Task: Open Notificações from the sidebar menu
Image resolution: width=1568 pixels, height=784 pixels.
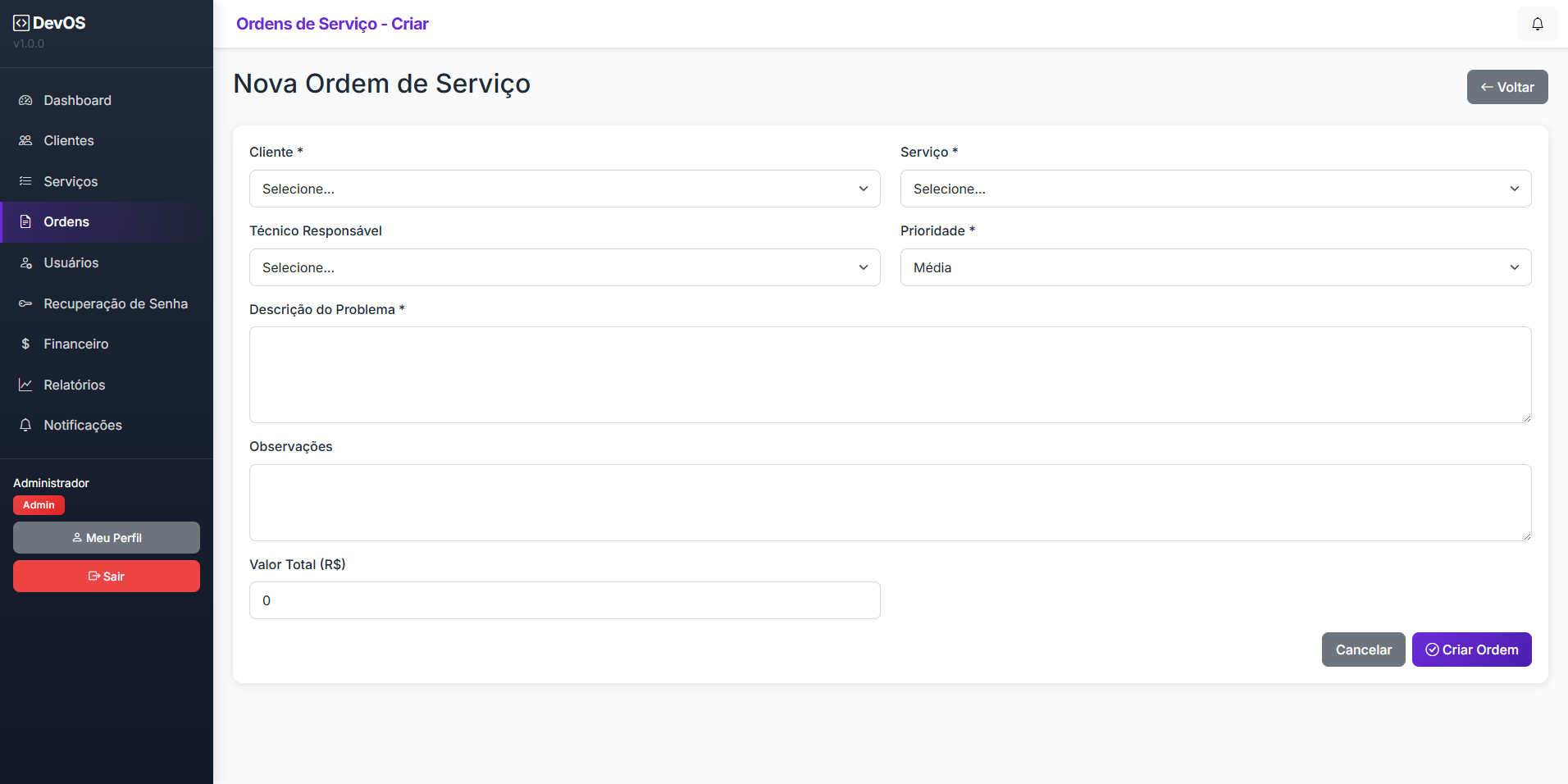Action: point(82,425)
